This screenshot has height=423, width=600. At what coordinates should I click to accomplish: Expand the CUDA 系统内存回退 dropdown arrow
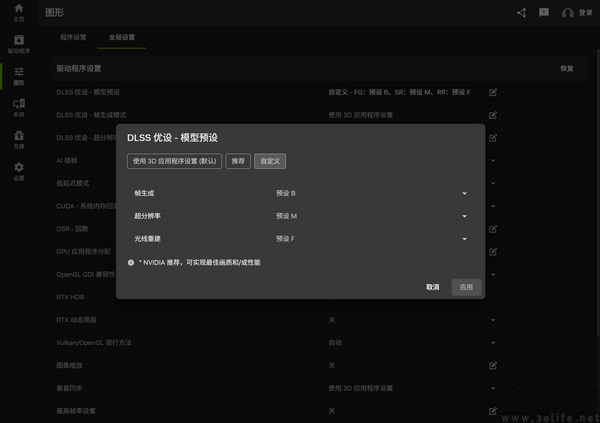coord(493,206)
